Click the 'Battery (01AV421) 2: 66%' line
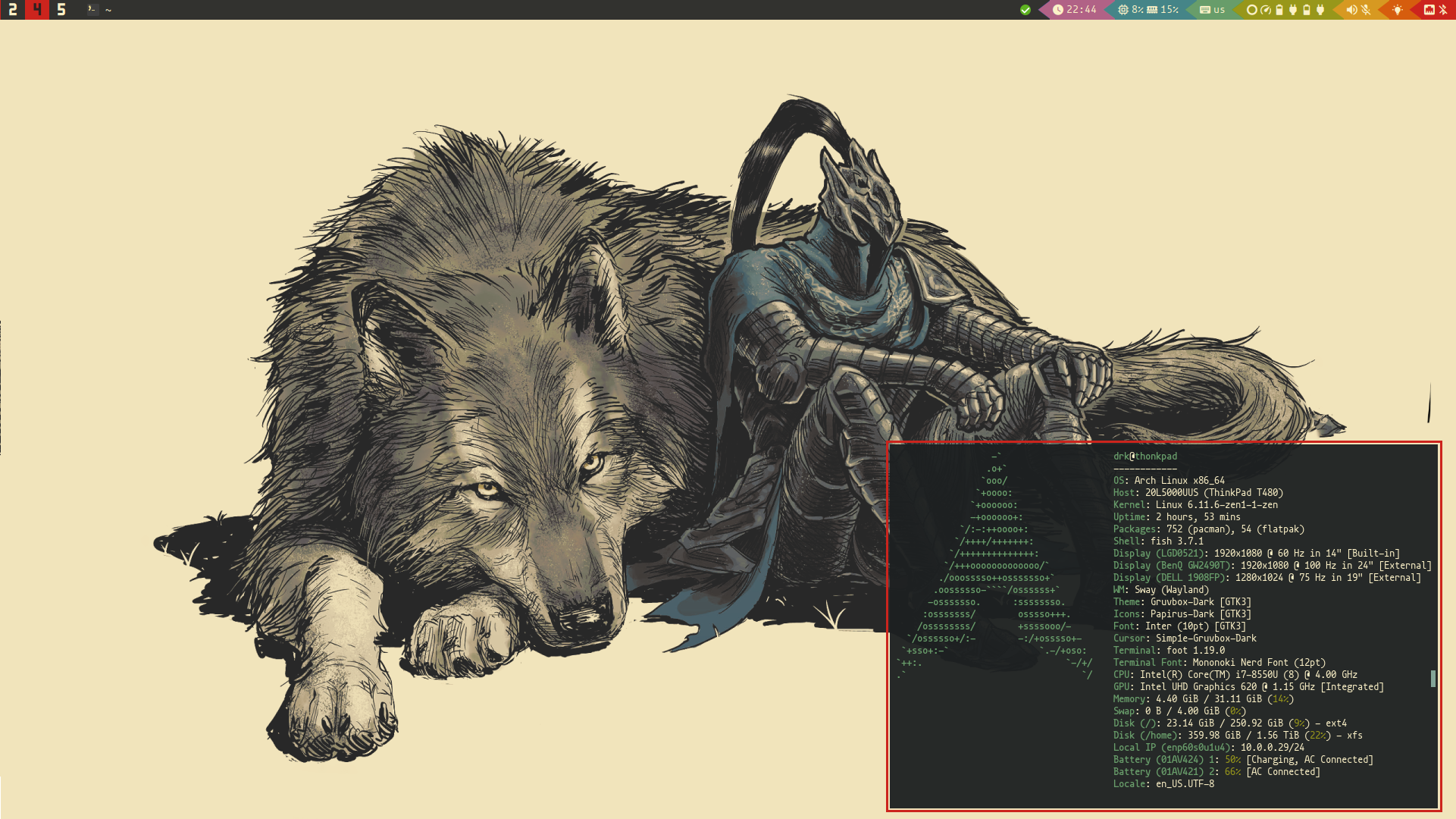1456x819 pixels. click(1216, 772)
